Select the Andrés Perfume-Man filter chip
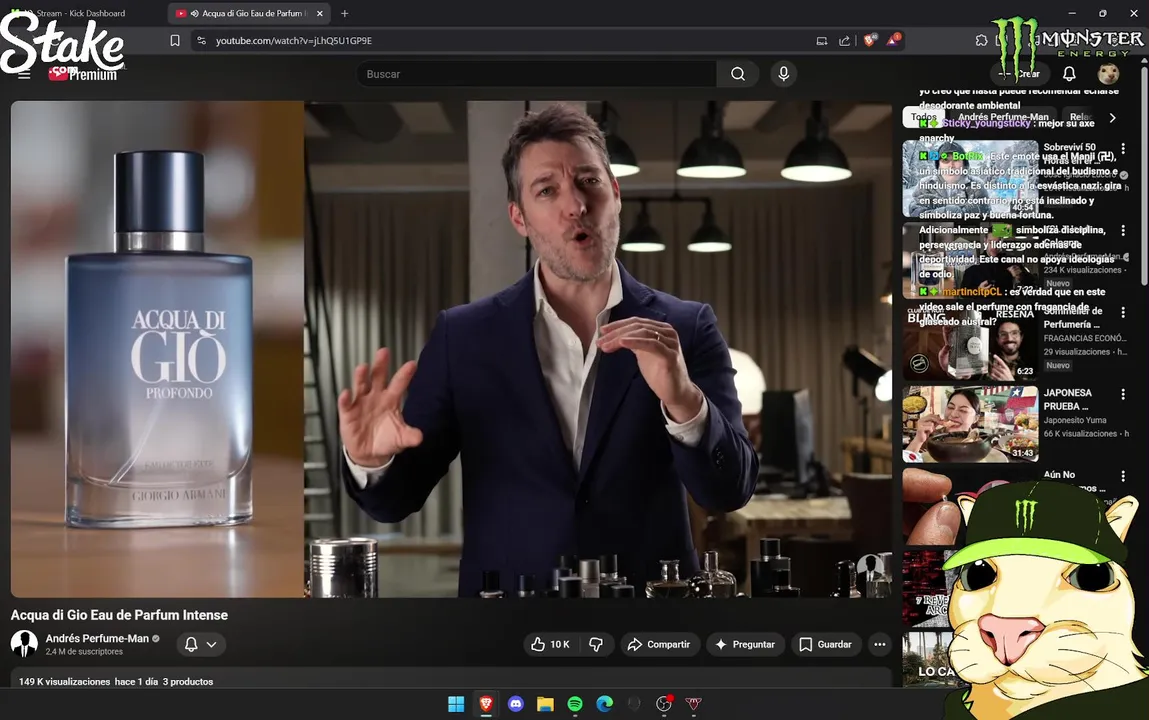Image resolution: width=1149 pixels, height=720 pixels. pyautogui.click(x=1003, y=117)
